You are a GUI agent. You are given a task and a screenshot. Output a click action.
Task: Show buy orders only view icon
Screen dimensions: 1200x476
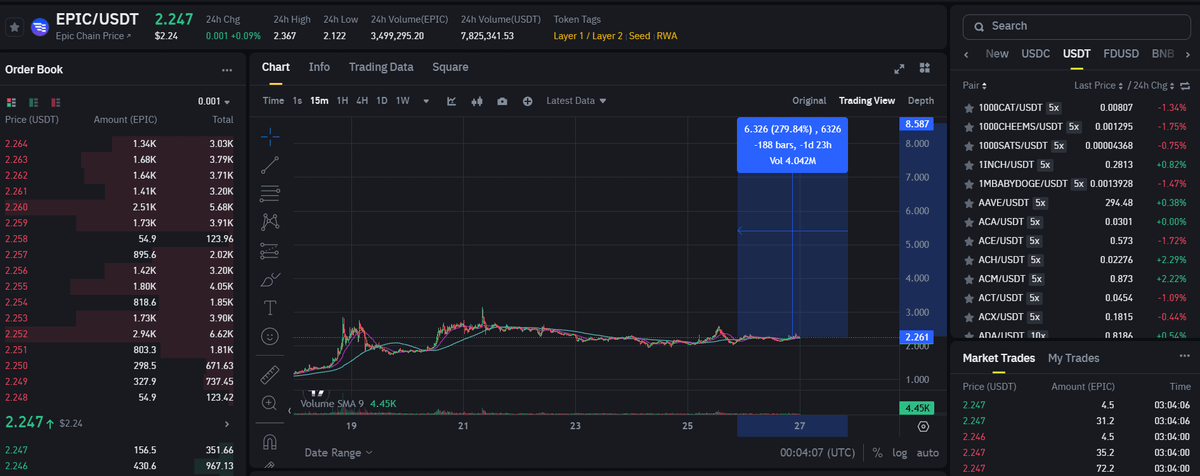pos(34,102)
